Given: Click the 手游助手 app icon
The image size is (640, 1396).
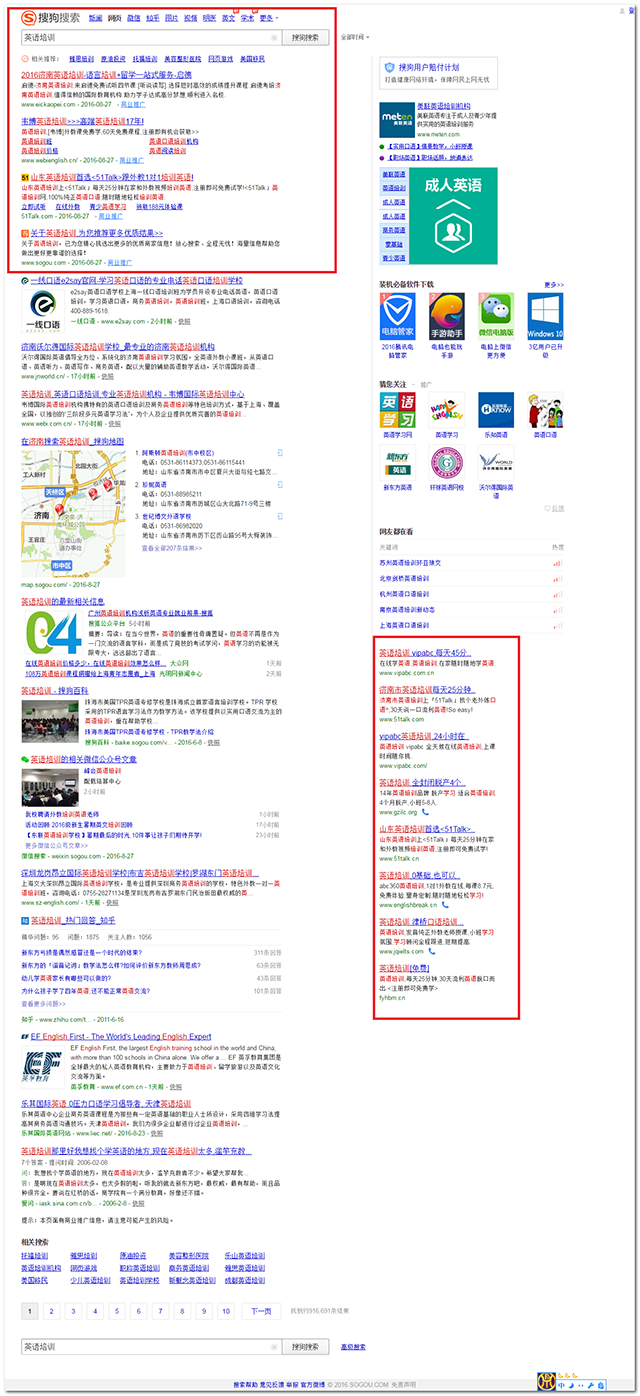Looking at the screenshot, I should tap(447, 314).
